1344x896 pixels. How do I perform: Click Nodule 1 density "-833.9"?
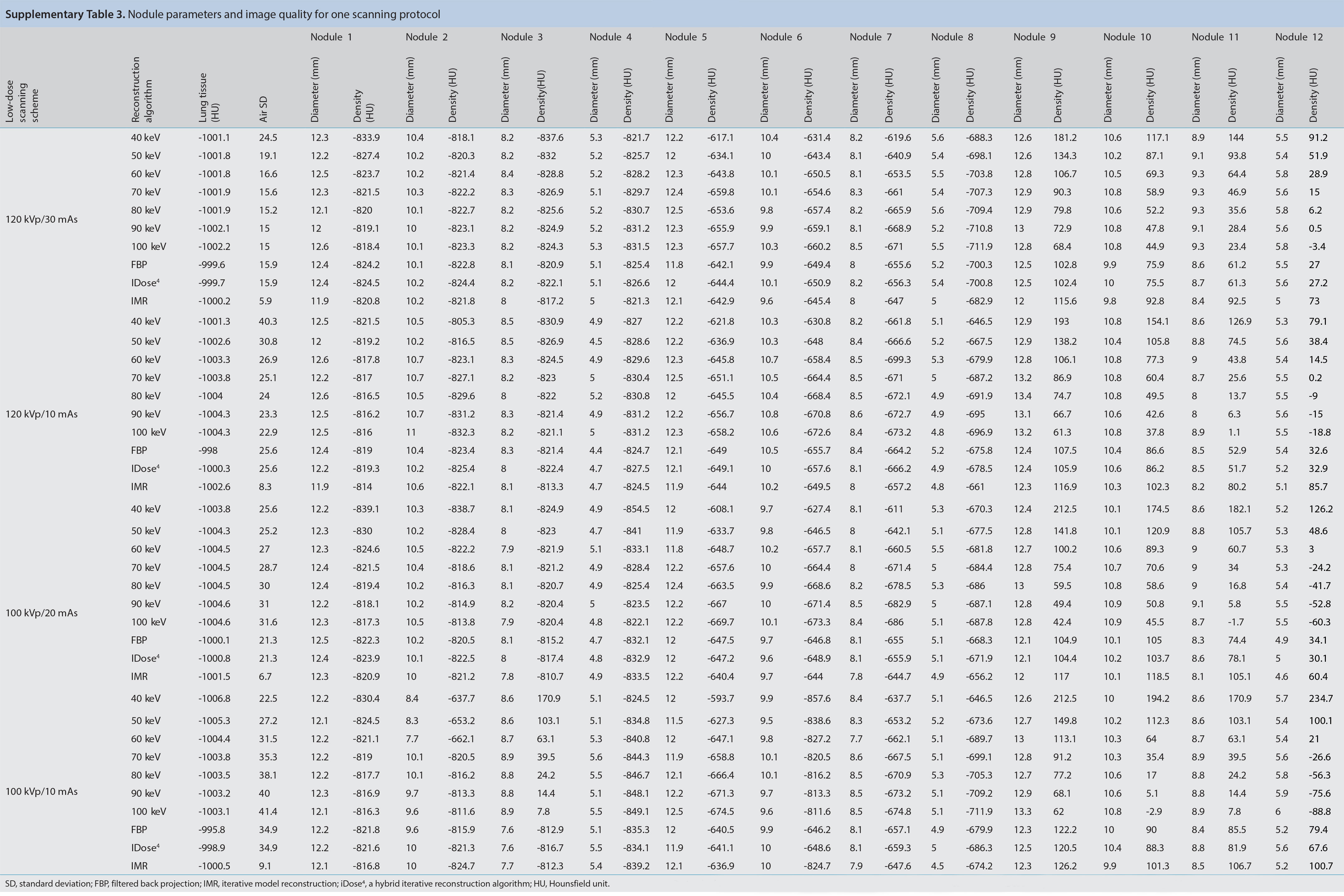click(x=366, y=138)
